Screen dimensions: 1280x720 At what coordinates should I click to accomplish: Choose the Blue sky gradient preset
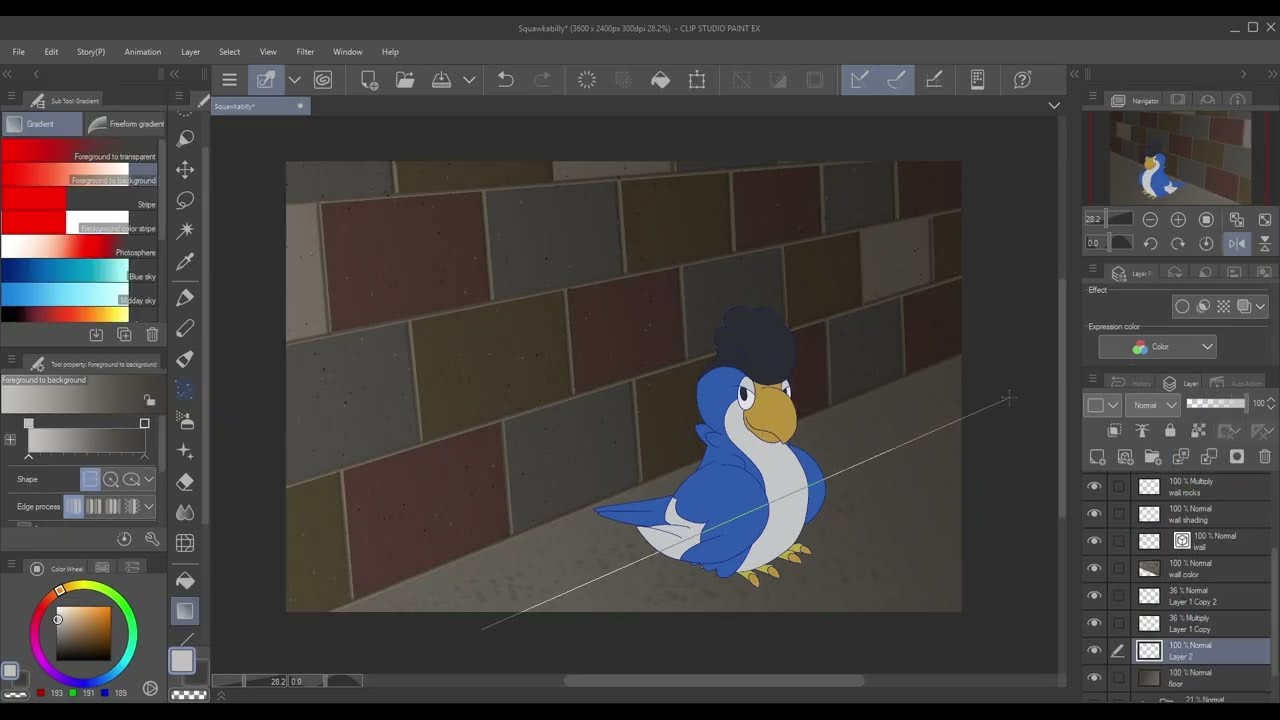[x=80, y=272]
